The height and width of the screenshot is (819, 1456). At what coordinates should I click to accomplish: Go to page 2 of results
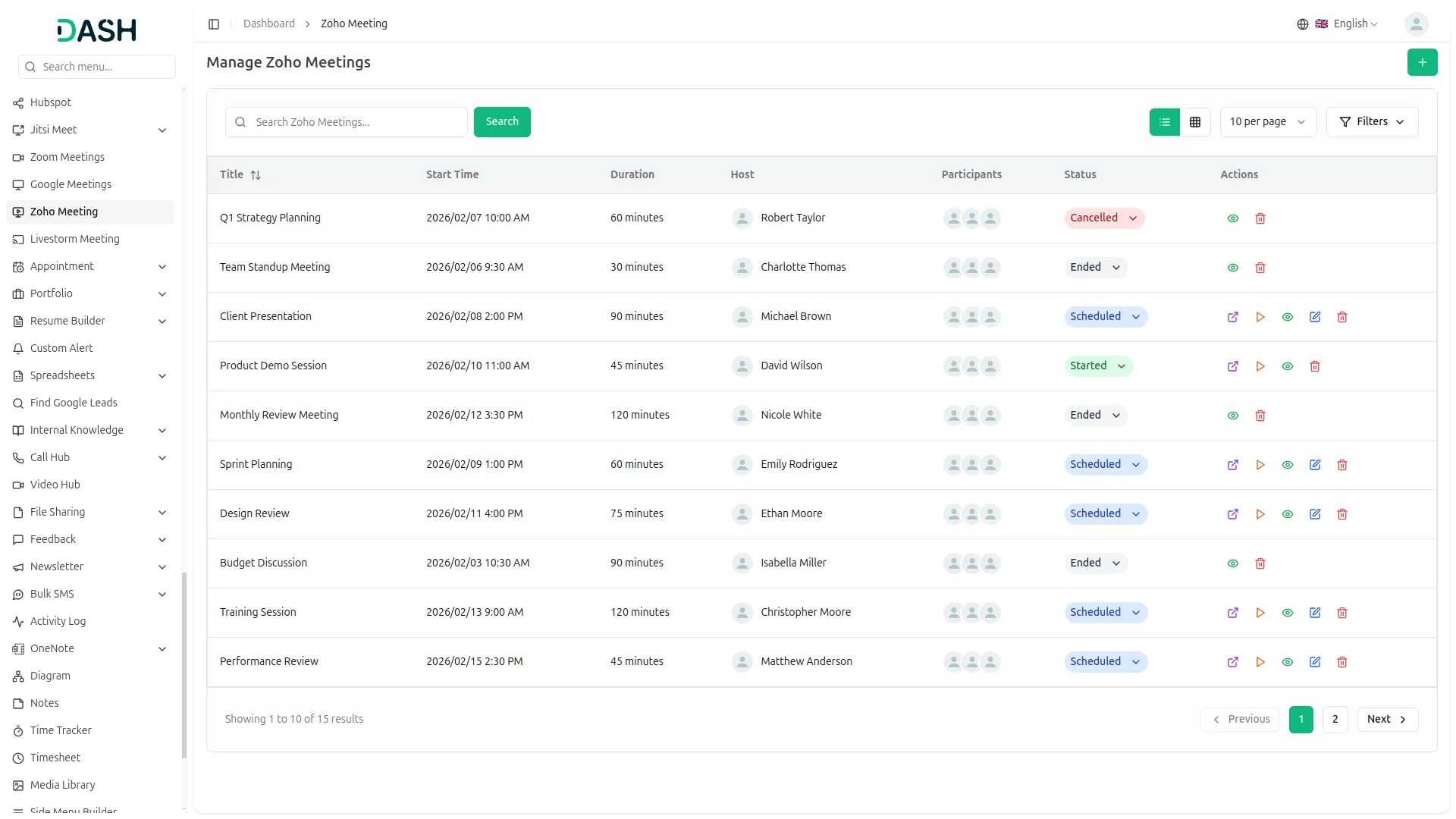coord(1334,720)
